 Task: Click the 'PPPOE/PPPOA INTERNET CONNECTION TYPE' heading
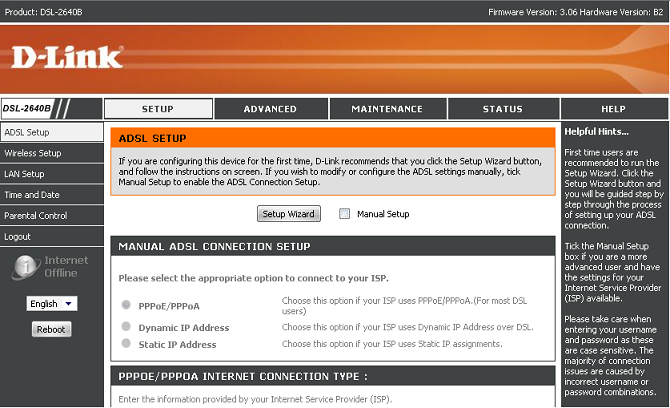click(243, 377)
